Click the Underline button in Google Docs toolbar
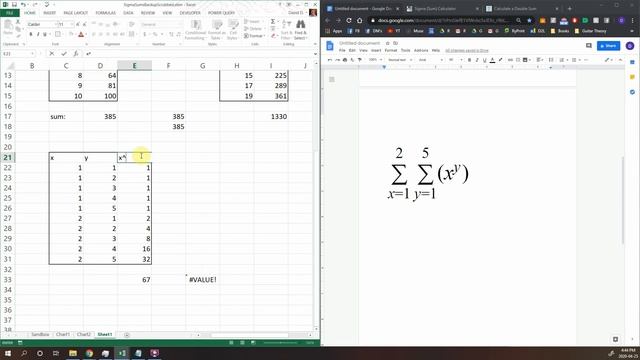Image resolution: width=640 pixels, height=360 pixels. tap(484, 60)
